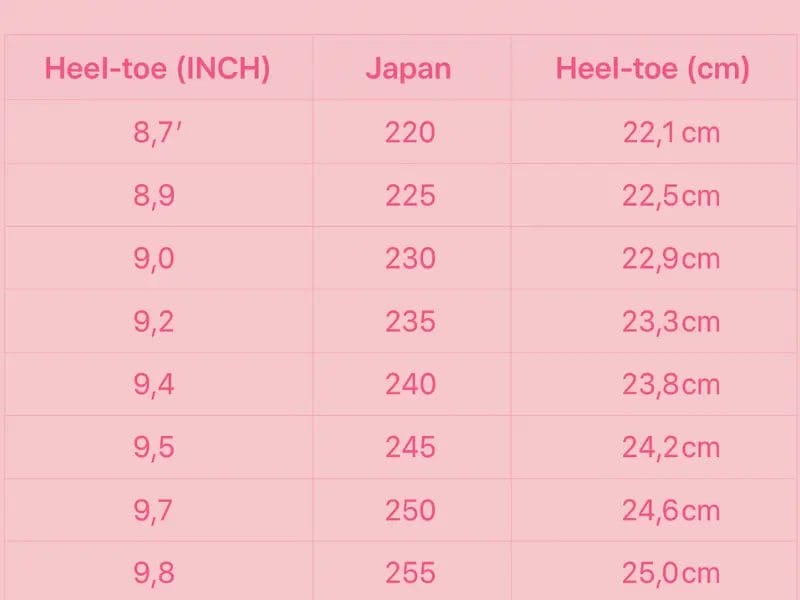This screenshot has height=600, width=800.
Task: Select Japan size 240 cell
Action: pyautogui.click(x=410, y=384)
